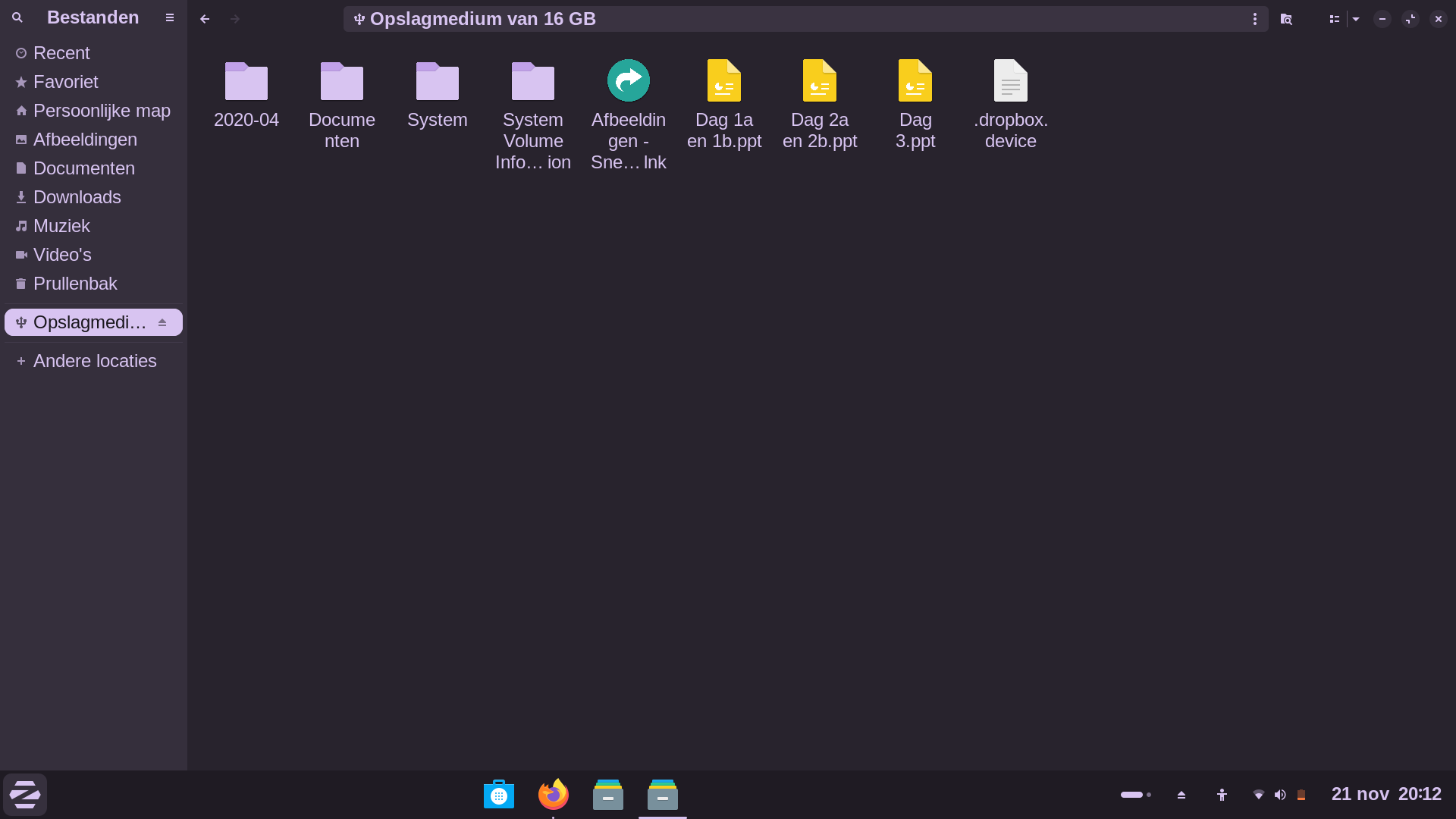
Task: Open the path bar three-dot menu
Action: (1255, 19)
